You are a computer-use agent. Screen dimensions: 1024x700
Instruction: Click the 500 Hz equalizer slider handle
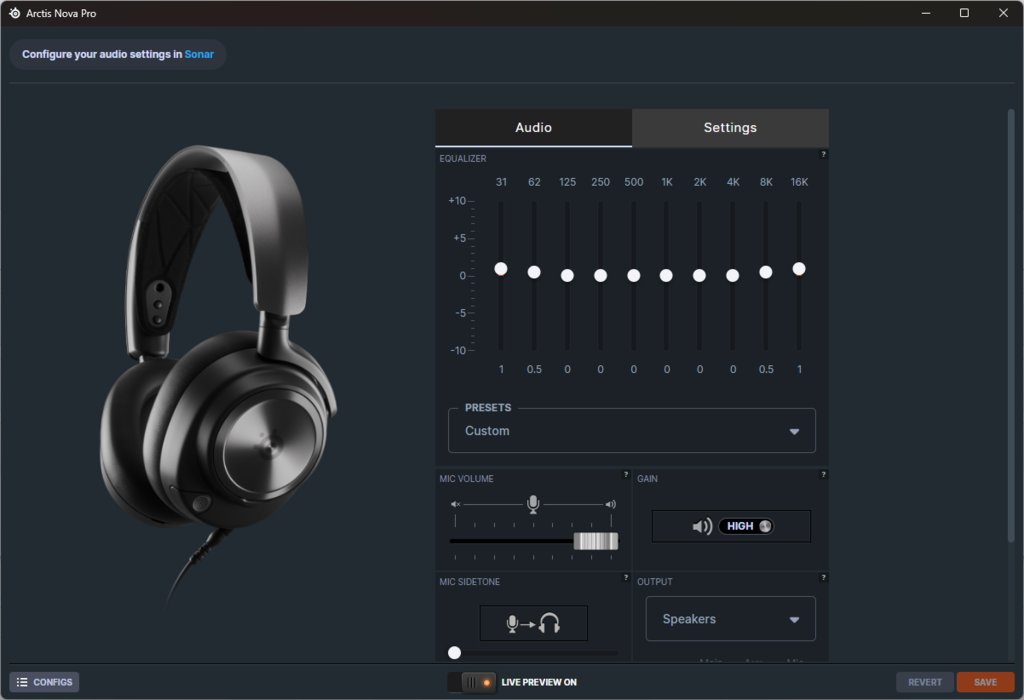[x=633, y=276]
